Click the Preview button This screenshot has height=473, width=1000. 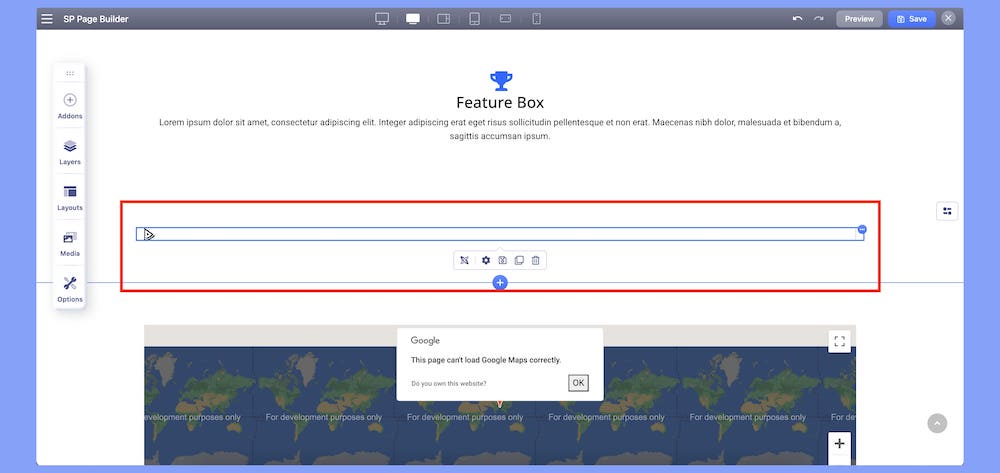pos(859,19)
